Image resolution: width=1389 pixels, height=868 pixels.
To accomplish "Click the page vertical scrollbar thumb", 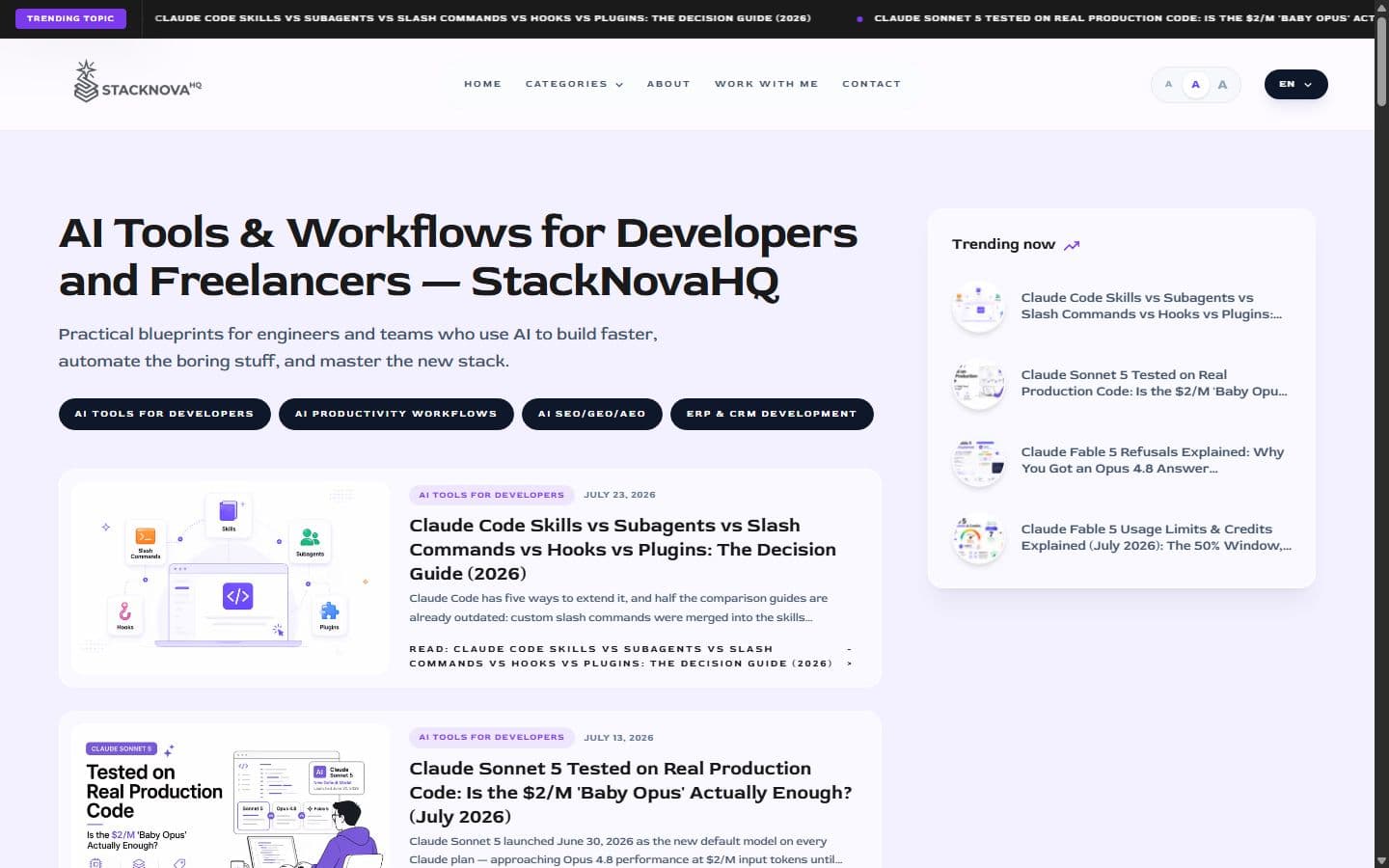I will tap(1381, 60).
